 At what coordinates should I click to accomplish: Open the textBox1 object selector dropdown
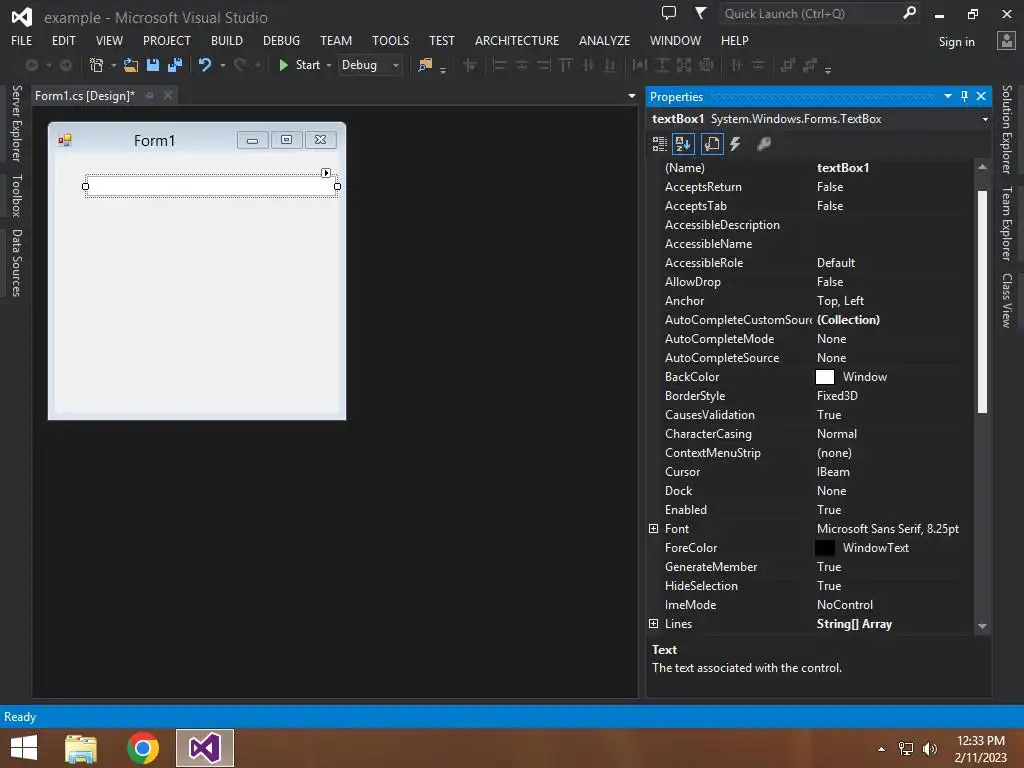point(985,119)
